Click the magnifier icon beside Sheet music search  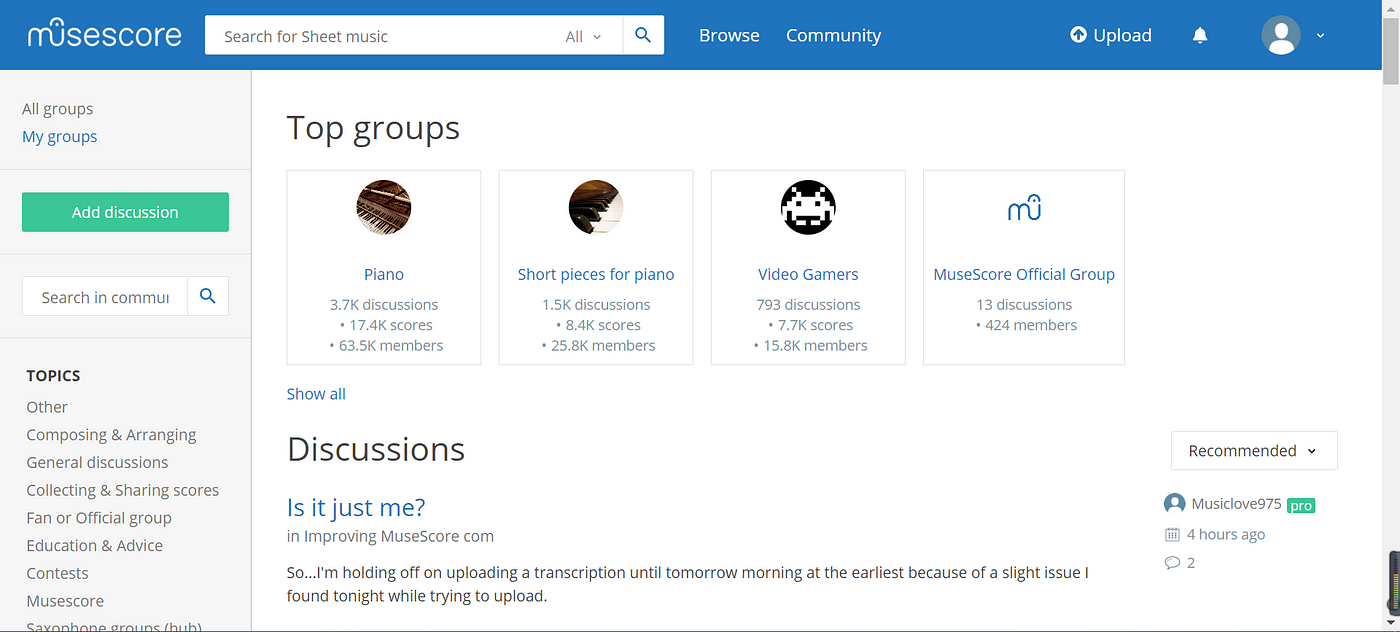click(643, 35)
